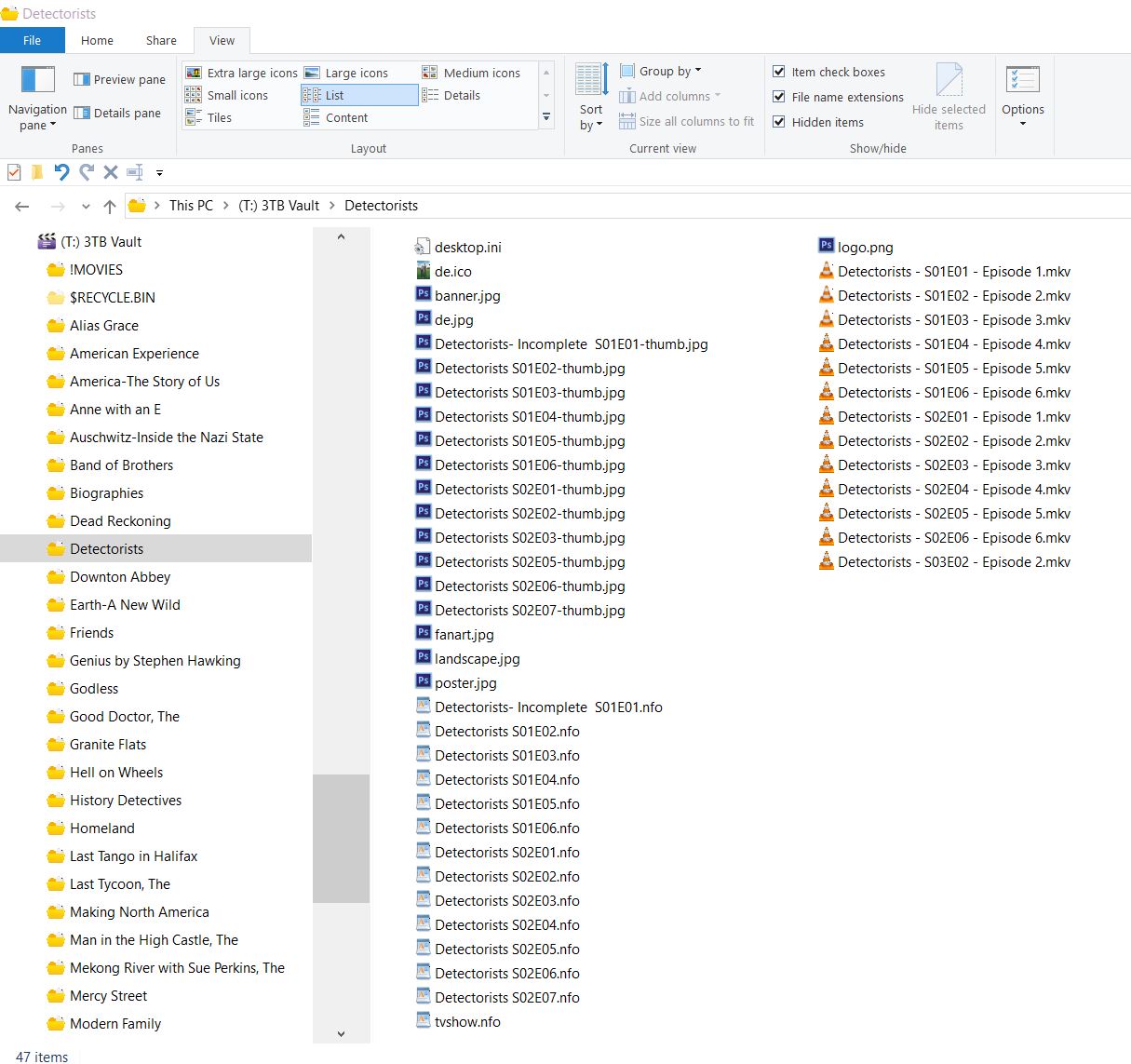Uncheck the Hidden items checkbox
This screenshot has height=1064, width=1131.
coord(779,122)
